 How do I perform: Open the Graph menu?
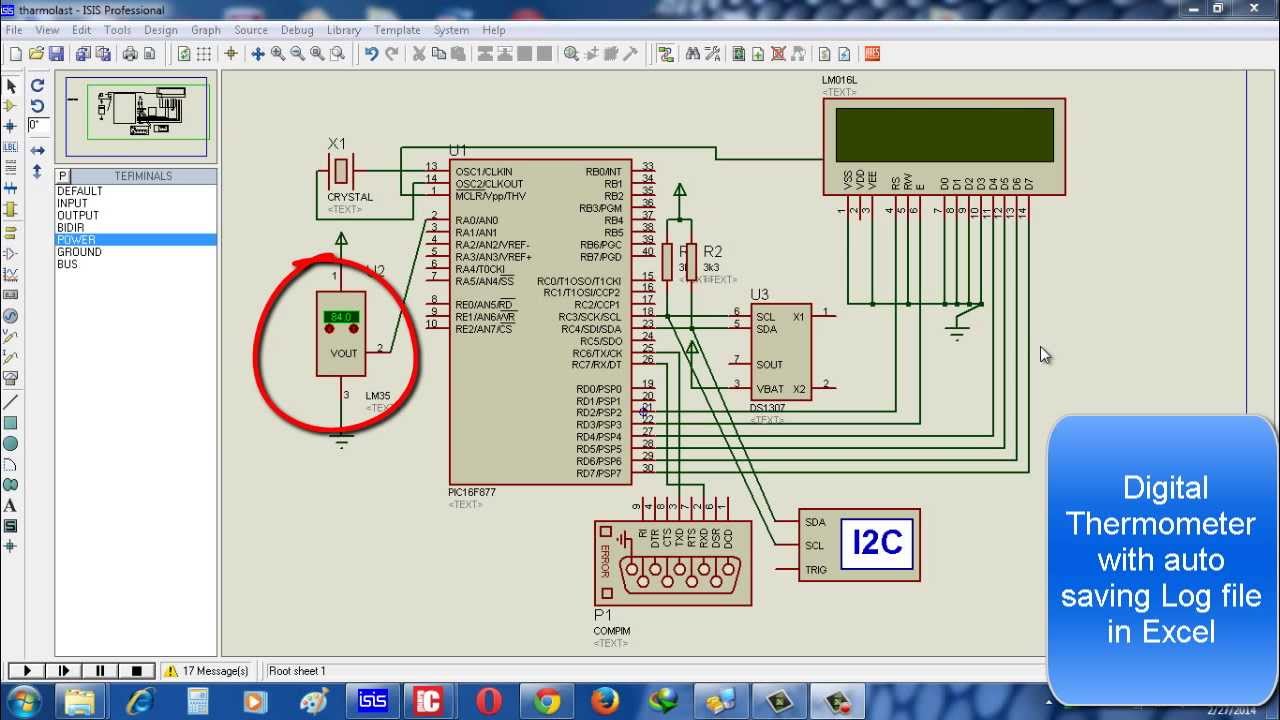[x=206, y=30]
